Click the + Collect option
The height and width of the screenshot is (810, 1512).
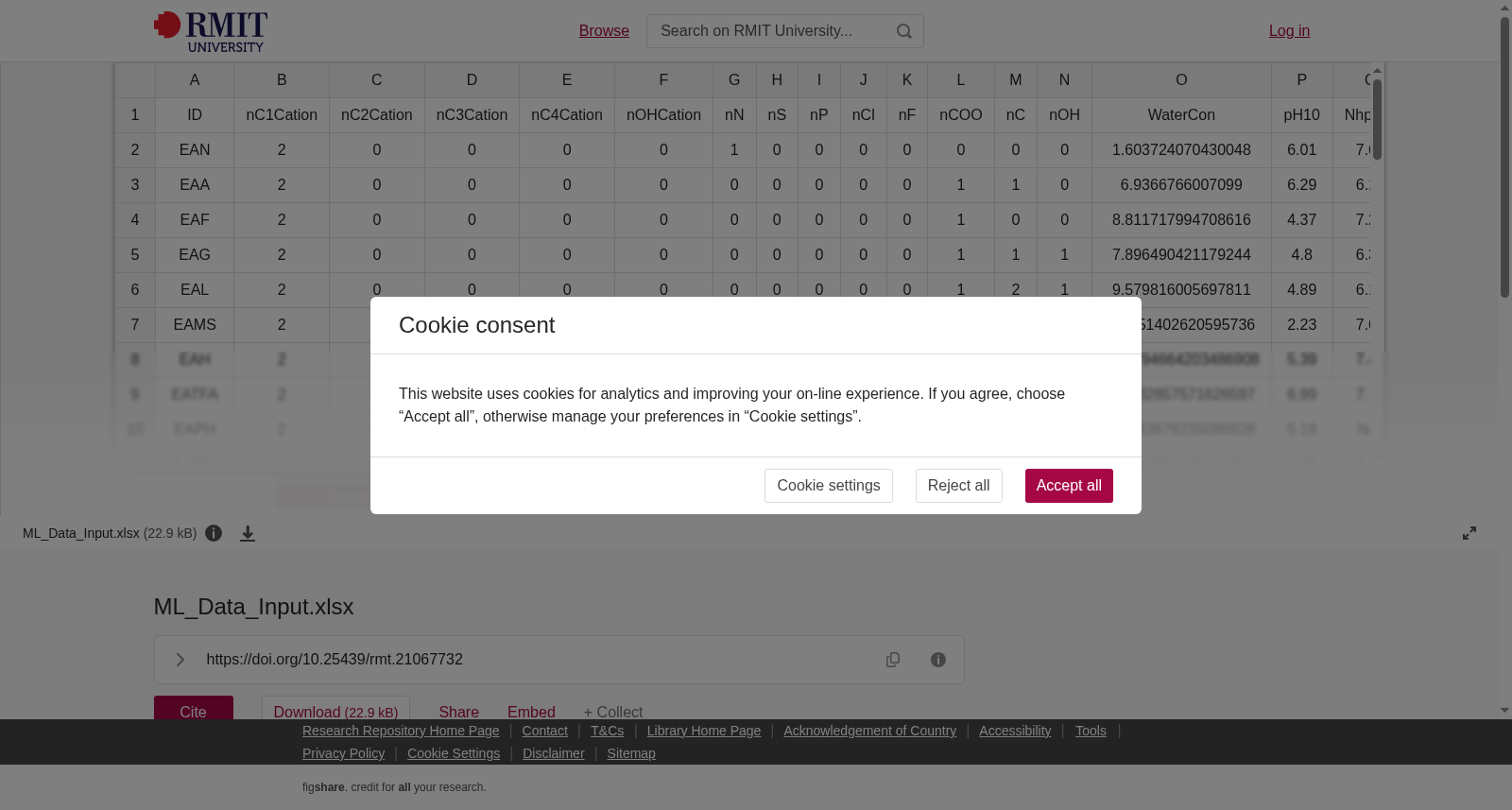click(x=613, y=711)
